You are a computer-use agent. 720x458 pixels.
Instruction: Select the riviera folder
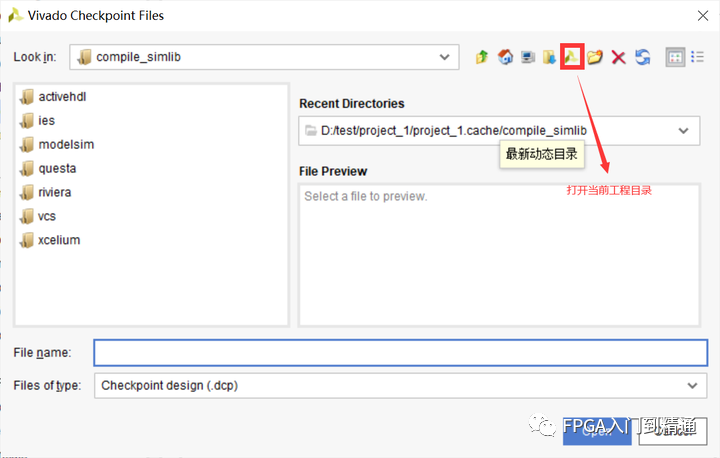tap(55, 192)
